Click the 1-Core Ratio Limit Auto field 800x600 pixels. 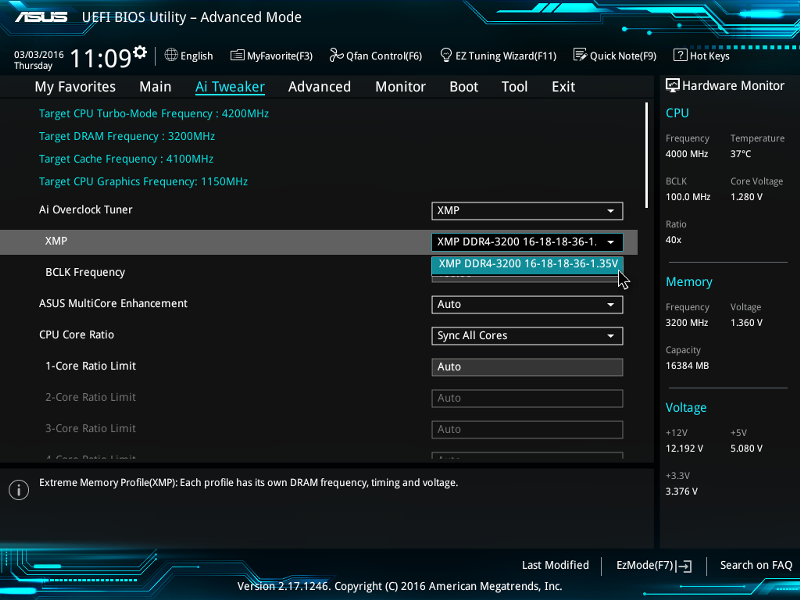coord(527,367)
